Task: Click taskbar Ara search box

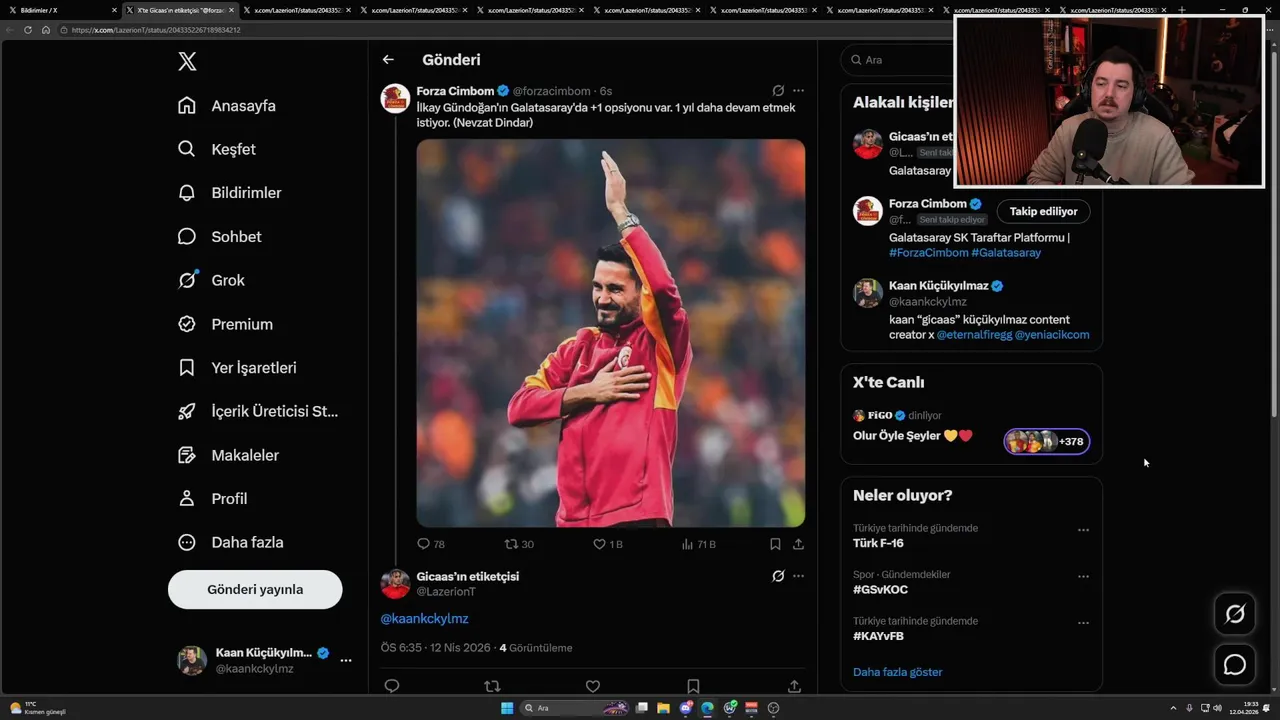Action: (x=575, y=708)
